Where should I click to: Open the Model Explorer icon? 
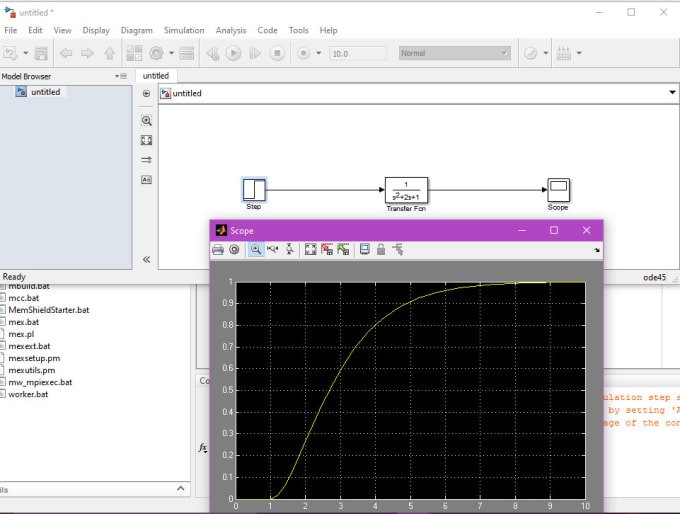click(x=187, y=53)
